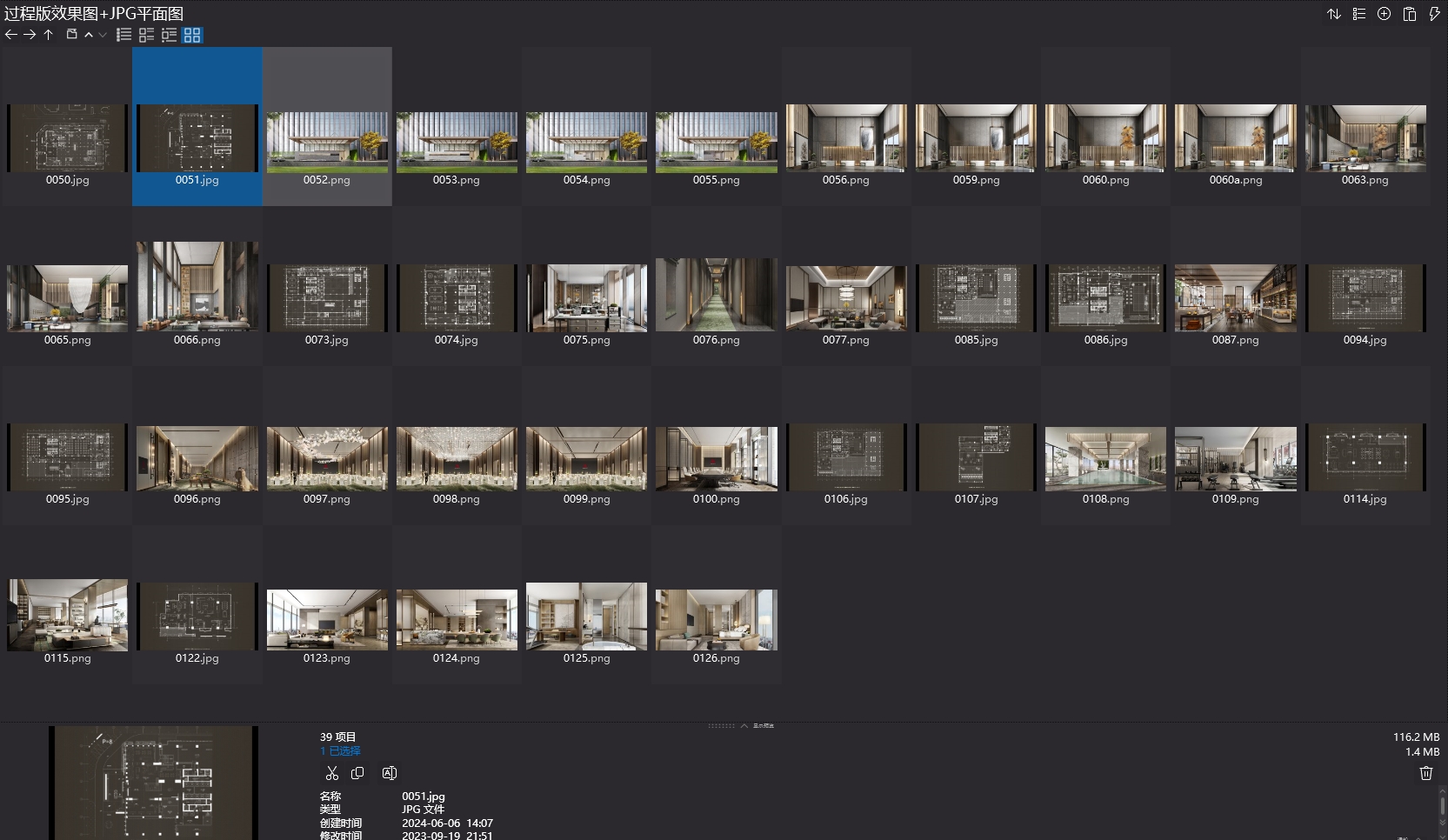Click the '1 已选择' selection link
This screenshot has height=840, width=1448.
[340, 751]
